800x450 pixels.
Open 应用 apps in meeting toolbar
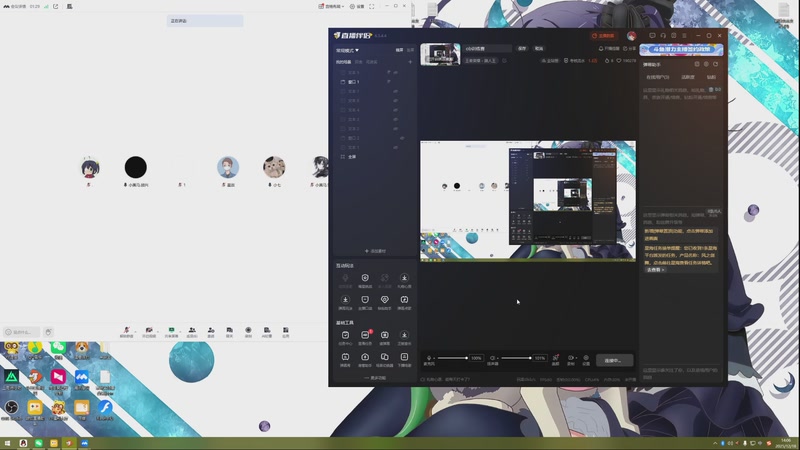[x=286, y=332]
